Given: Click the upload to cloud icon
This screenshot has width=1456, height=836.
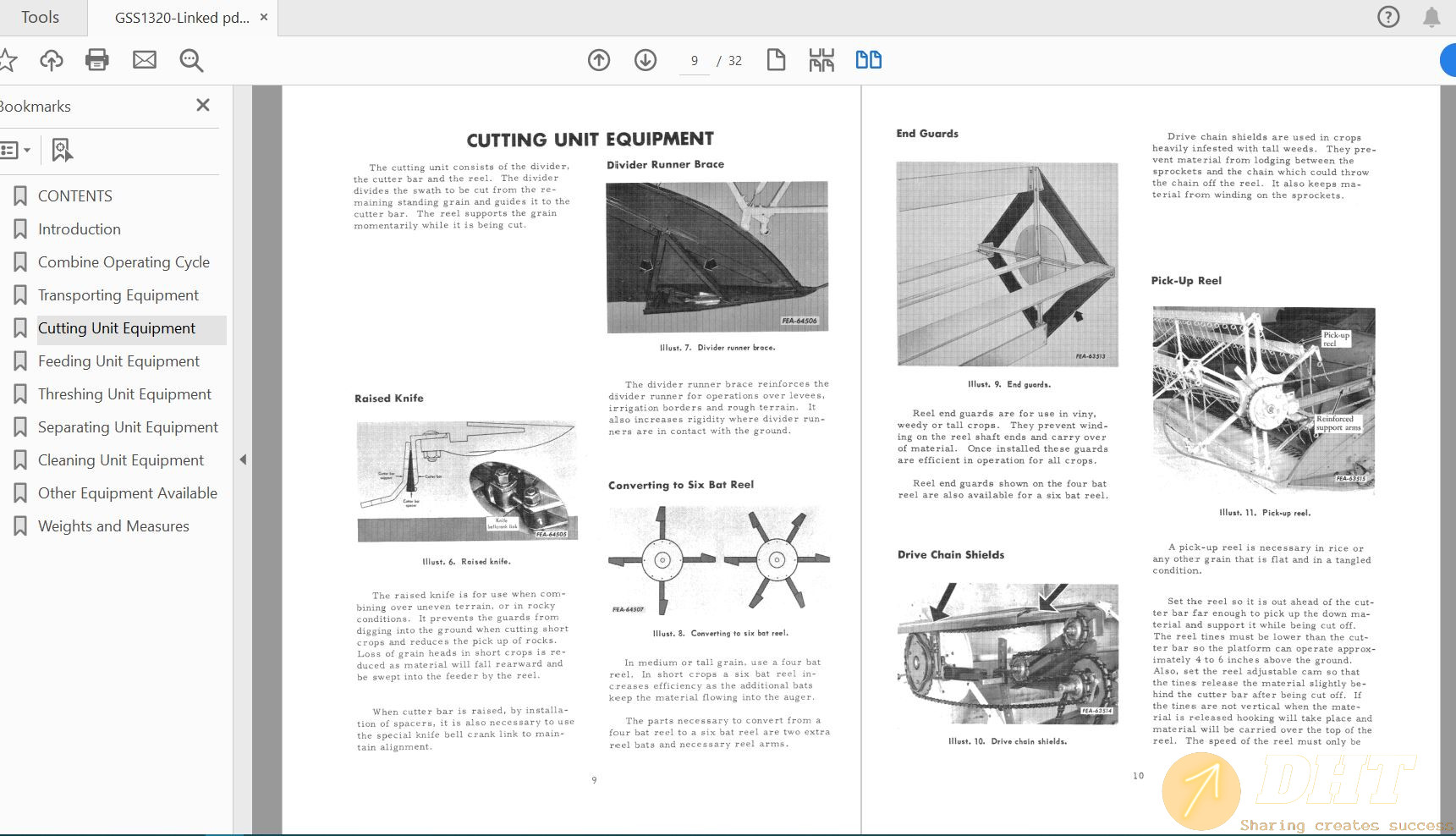Looking at the screenshot, I should click(52, 60).
